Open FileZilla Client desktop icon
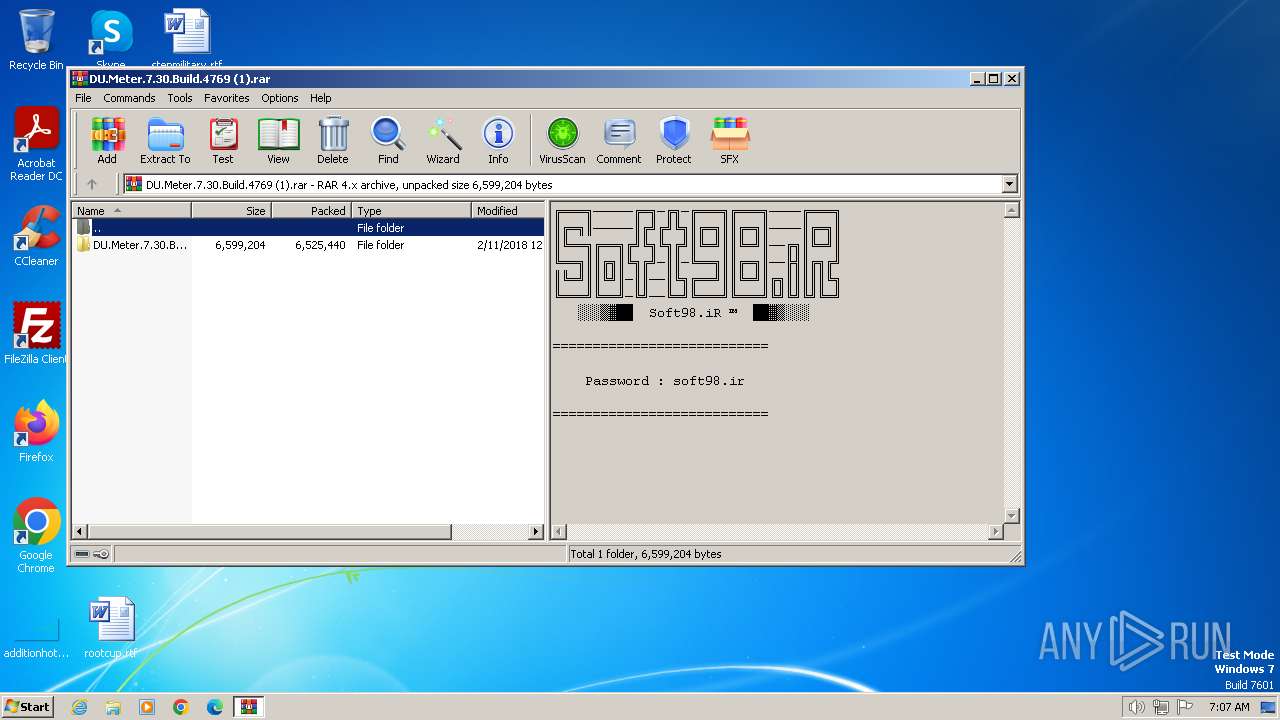The height and width of the screenshot is (720, 1280). pyautogui.click(x=36, y=333)
